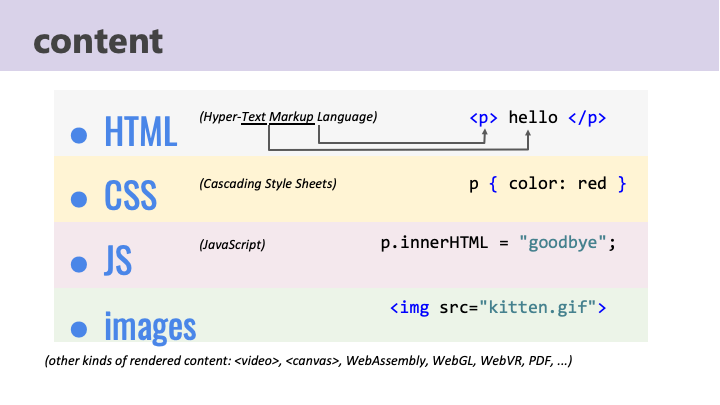Click the "goodbye" string in JS code
The width and height of the screenshot is (720, 405).
[563, 243]
